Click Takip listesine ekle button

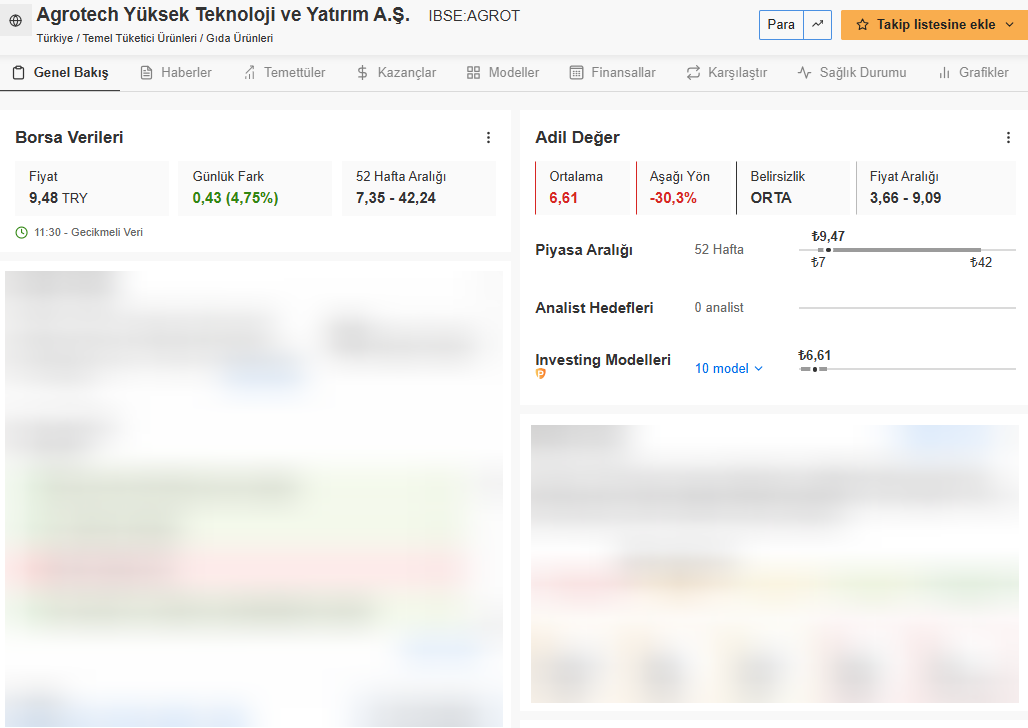934,25
